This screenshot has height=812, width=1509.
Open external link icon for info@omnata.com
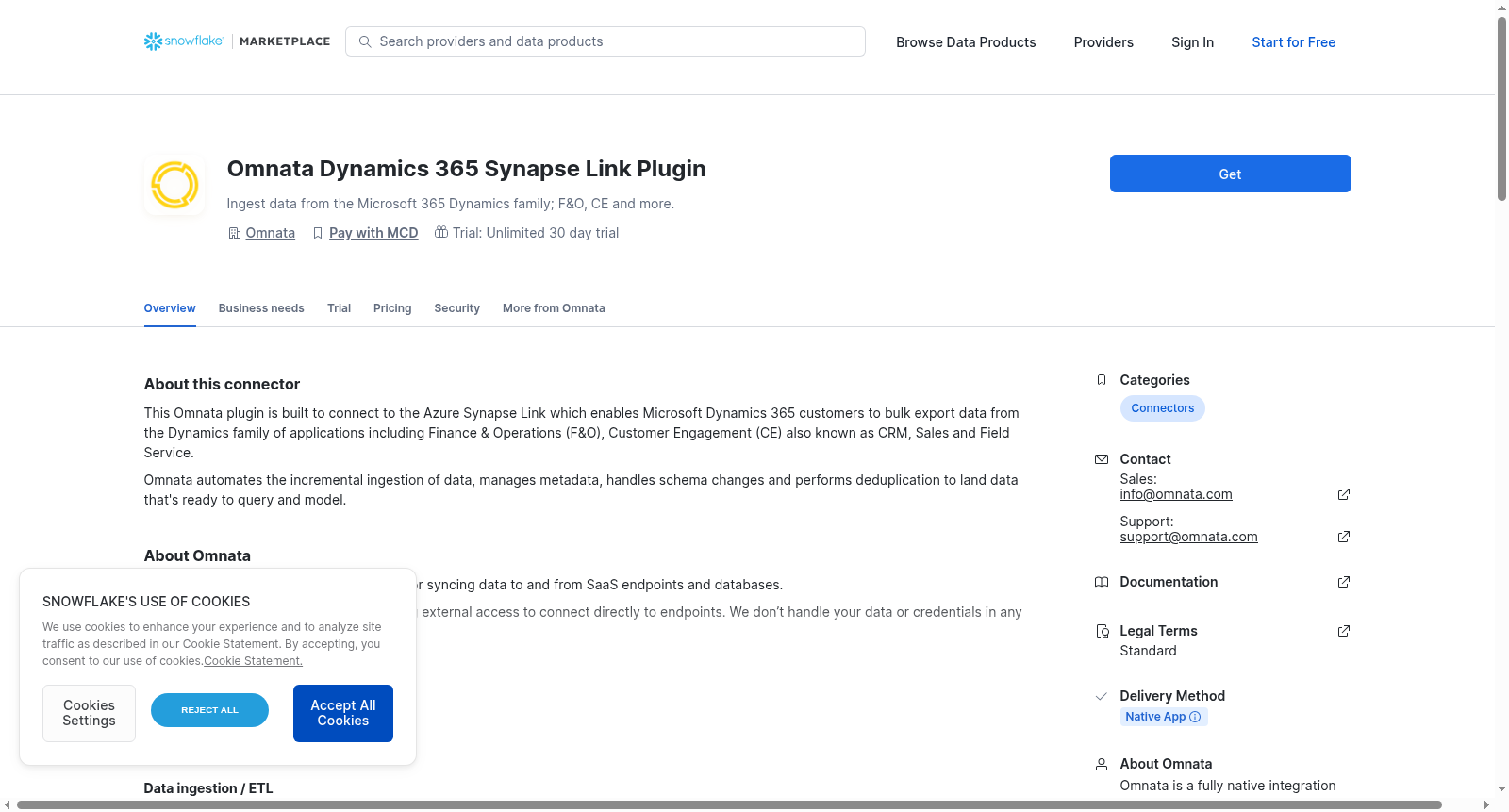click(x=1344, y=494)
